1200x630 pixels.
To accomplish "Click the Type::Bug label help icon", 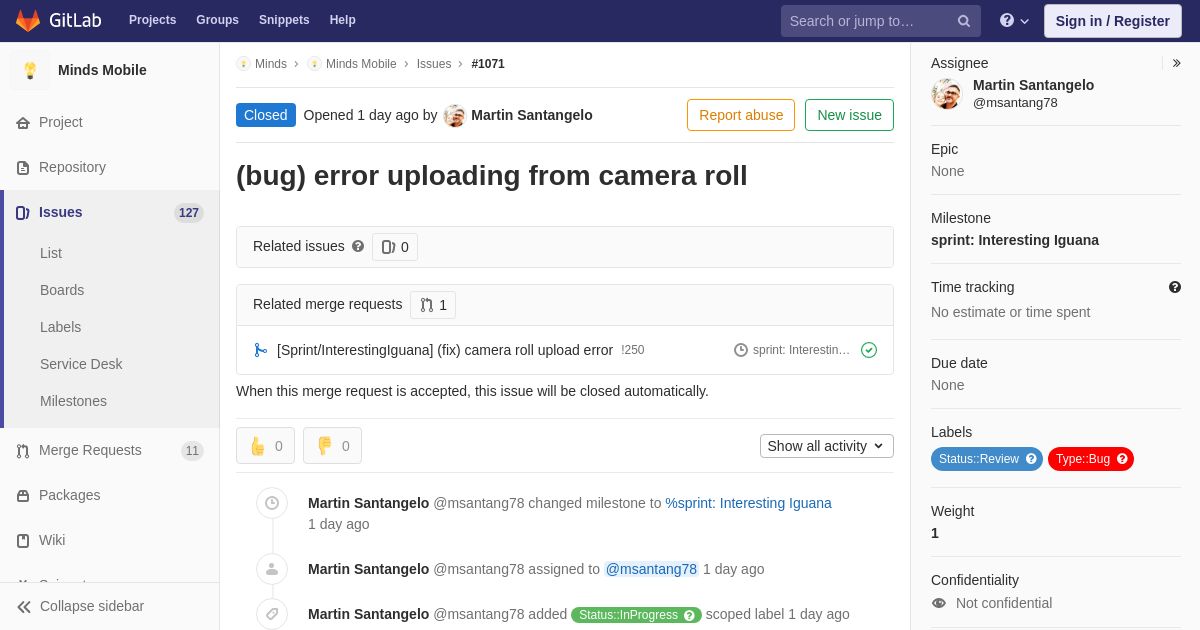I will [1122, 459].
